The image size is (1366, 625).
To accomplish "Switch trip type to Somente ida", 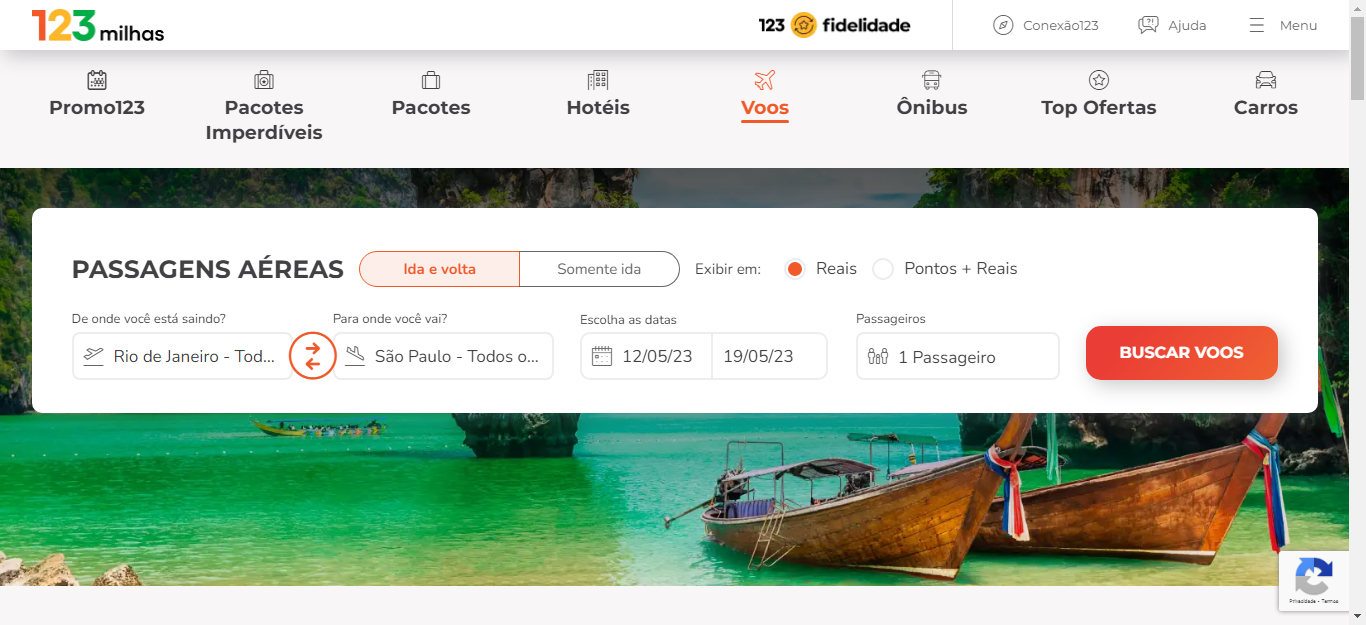I will tap(599, 269).
